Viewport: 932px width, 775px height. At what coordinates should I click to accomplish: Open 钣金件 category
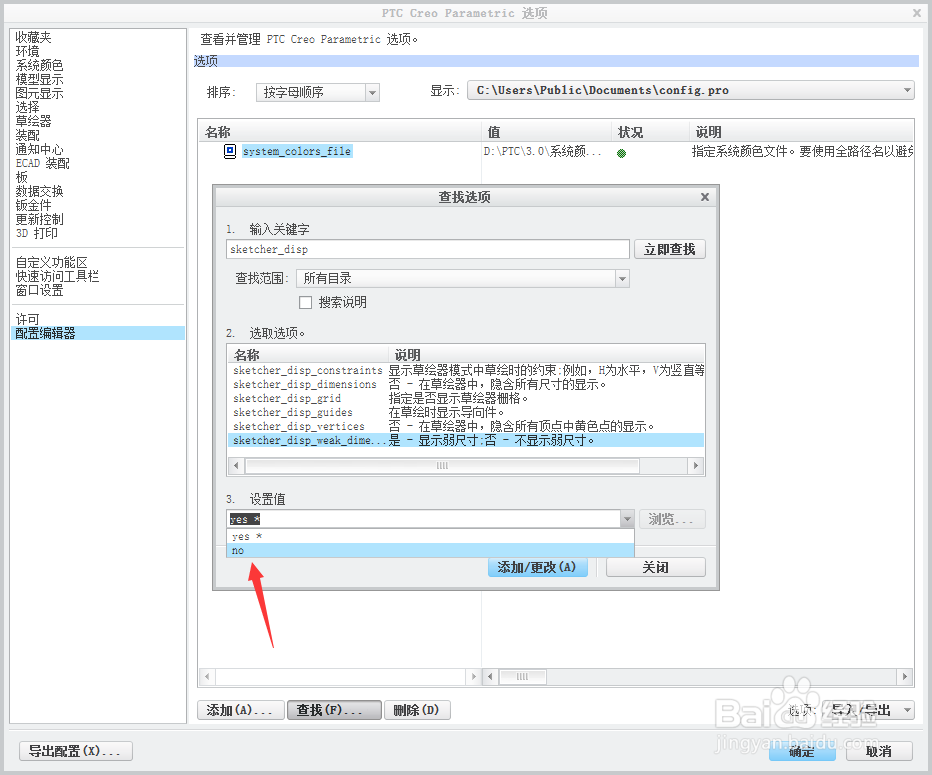[x=33, y=206]
